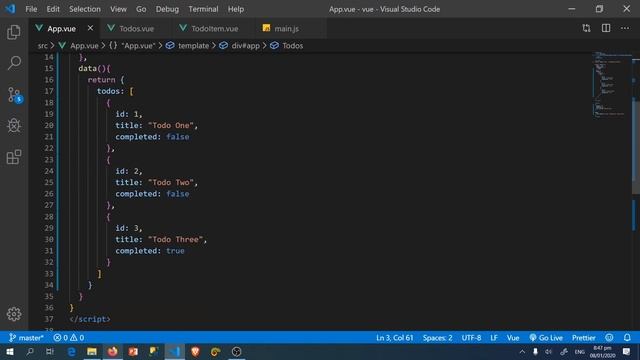Change encoding via UTF-8 indicator
Screen dimensions: 640x360
pos(471,338)
